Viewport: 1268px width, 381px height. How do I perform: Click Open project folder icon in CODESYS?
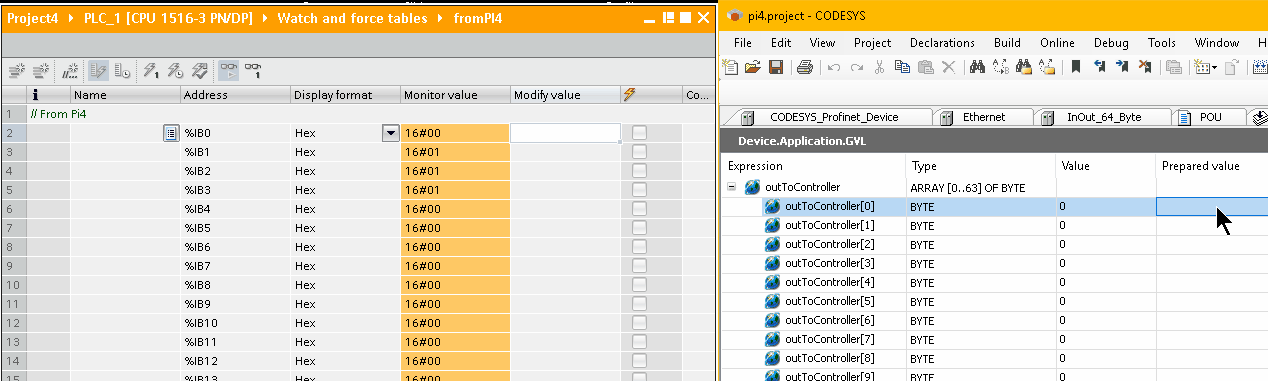(x=753, y=68)
